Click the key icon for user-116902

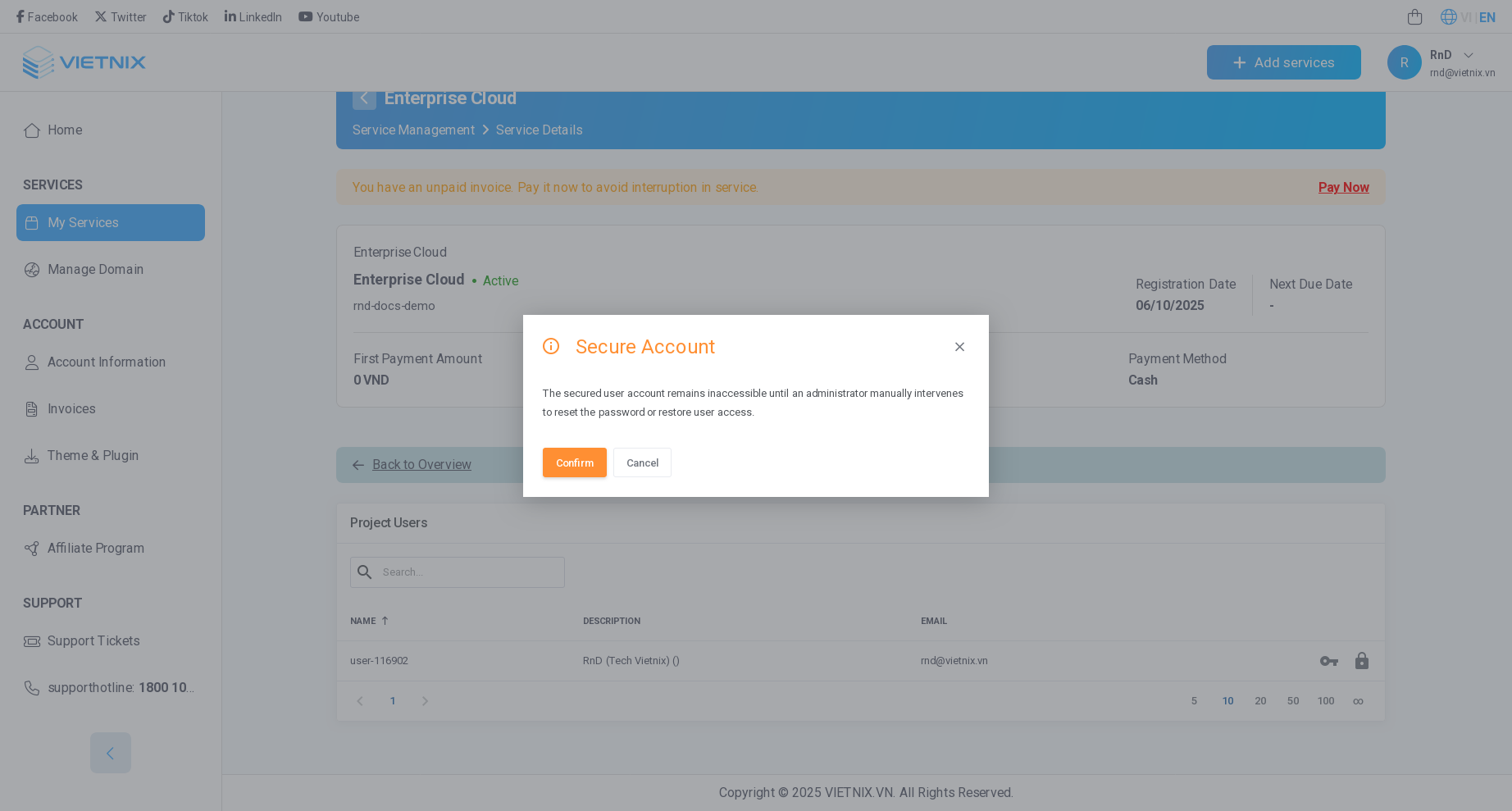pyautogui.click(x=1328, y=661)
